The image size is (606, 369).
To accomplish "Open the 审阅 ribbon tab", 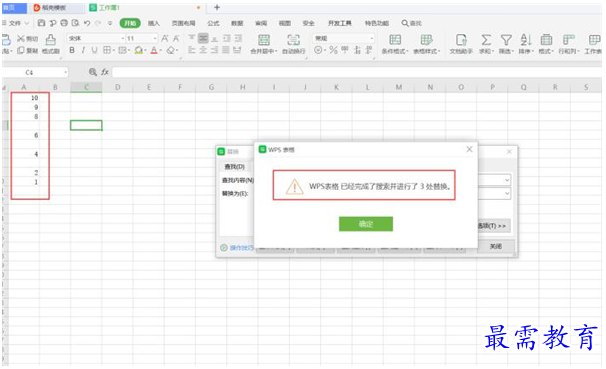I will (261, 23).
